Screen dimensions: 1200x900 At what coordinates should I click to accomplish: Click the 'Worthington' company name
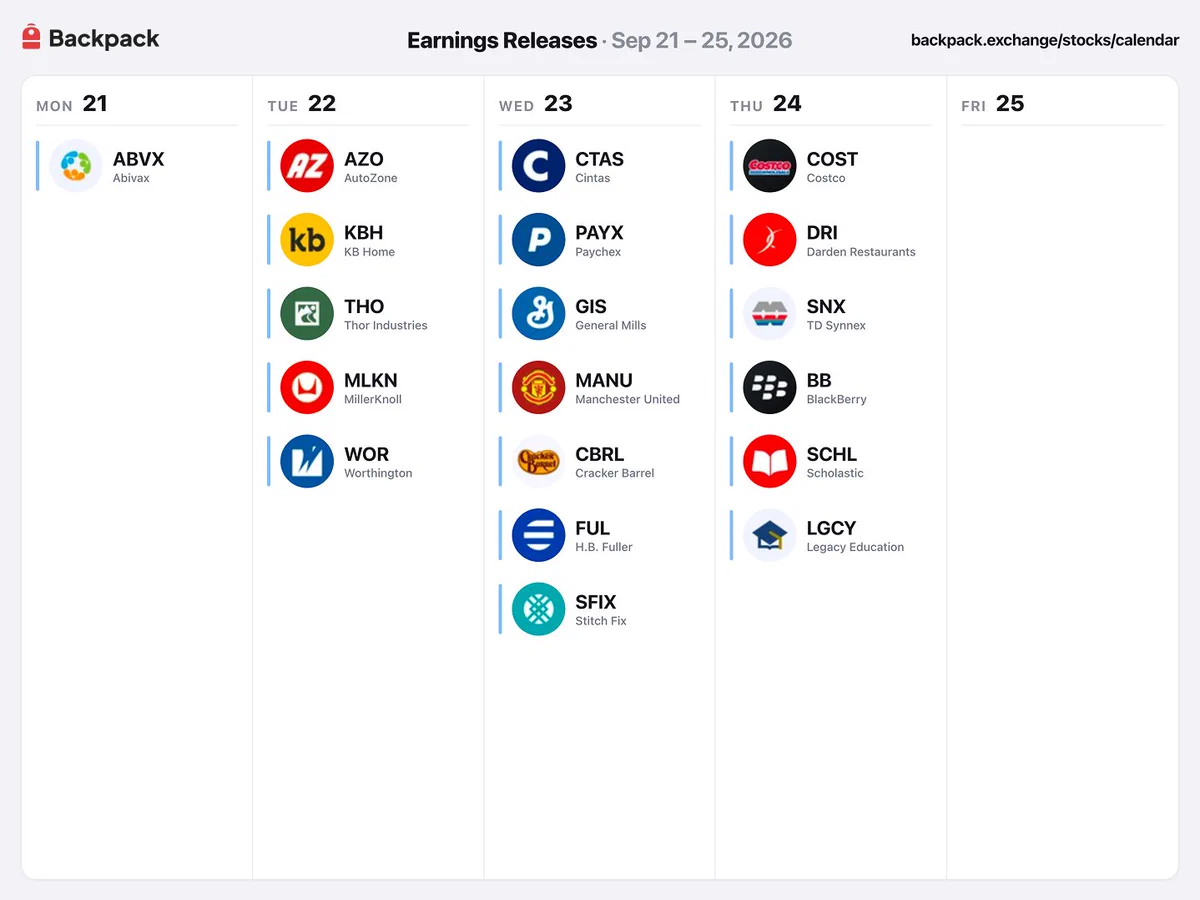[x=378, y=474]
